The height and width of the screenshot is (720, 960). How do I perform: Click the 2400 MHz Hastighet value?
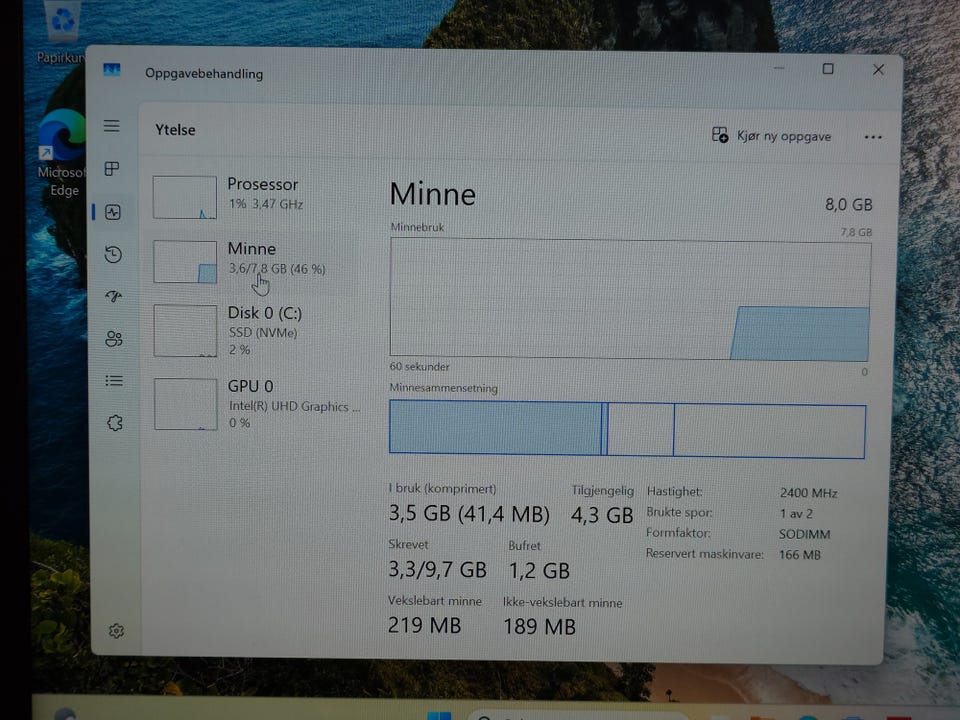[808, 493]
